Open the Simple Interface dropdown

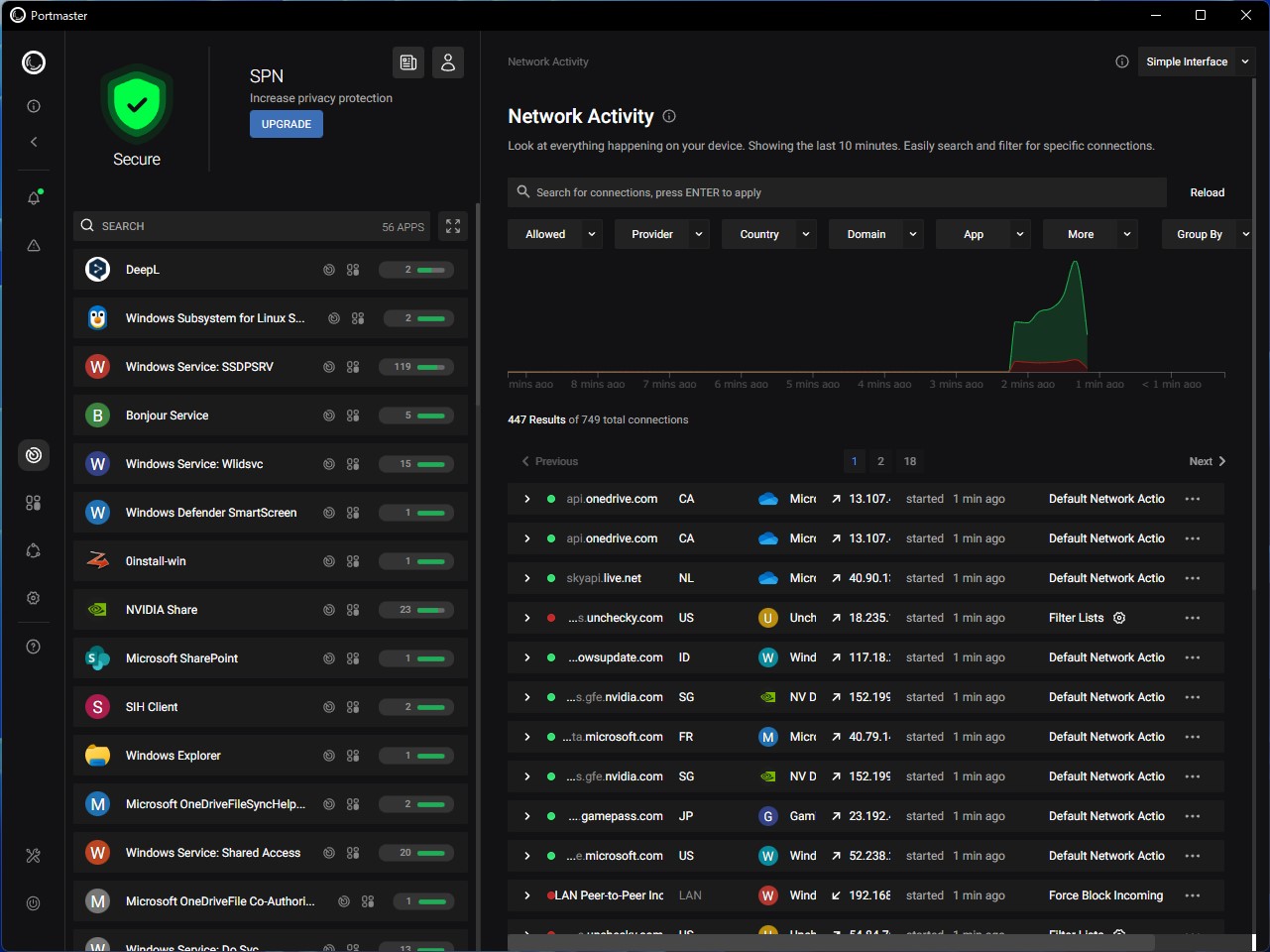click(x=1194, y=61)
